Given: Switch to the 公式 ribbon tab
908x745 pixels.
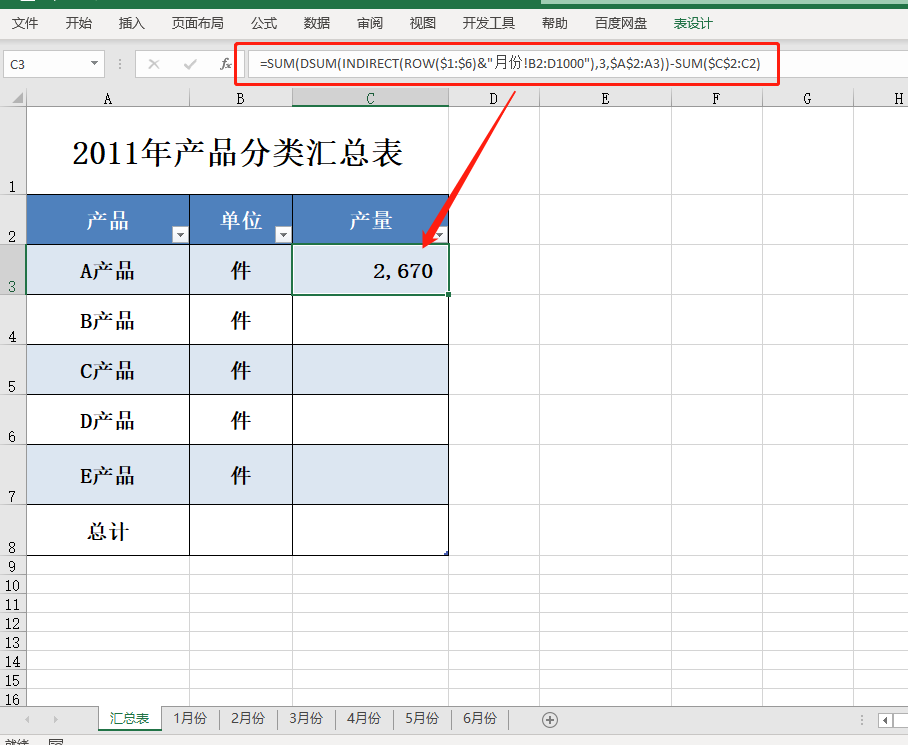Looking at the screenshot, I should [263, 23].
